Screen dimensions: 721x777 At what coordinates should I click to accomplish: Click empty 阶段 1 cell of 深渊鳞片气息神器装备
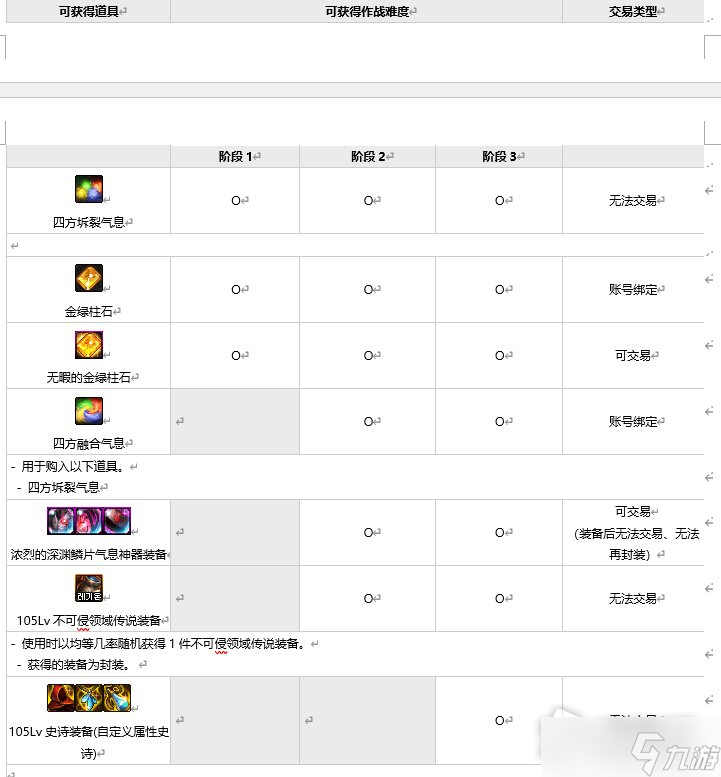coord(235,533)
